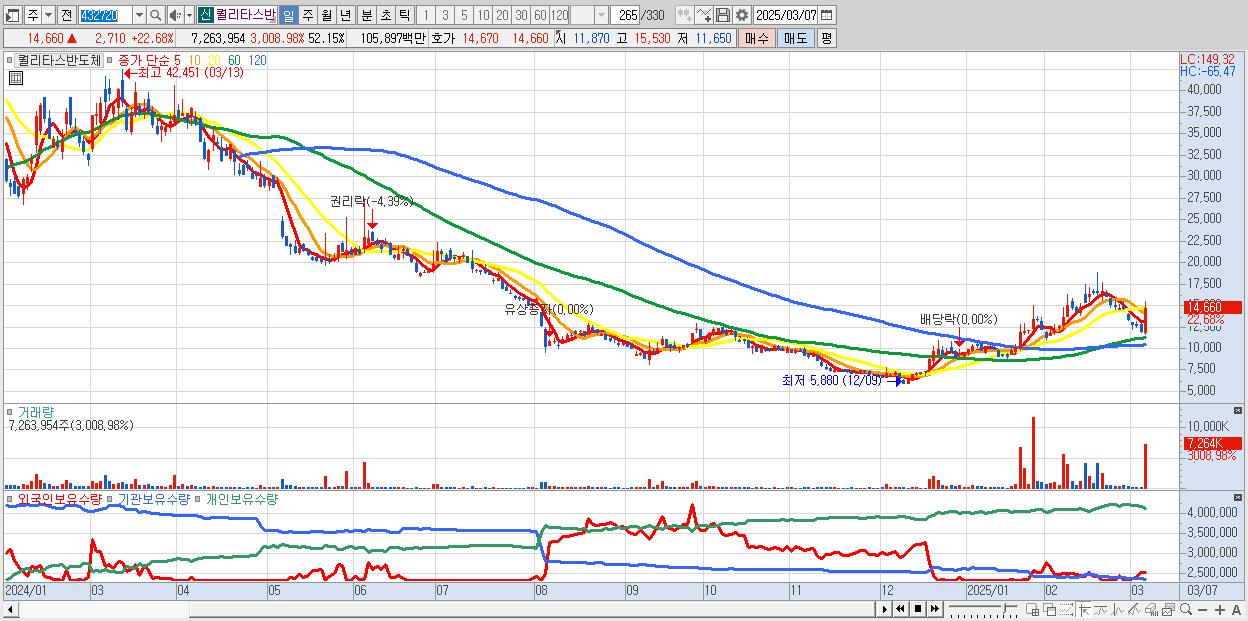Click the eraser with bars icon at the bottom
Screen dimensions: 1248x621
pyautogui.click(x=1152, y=610)
